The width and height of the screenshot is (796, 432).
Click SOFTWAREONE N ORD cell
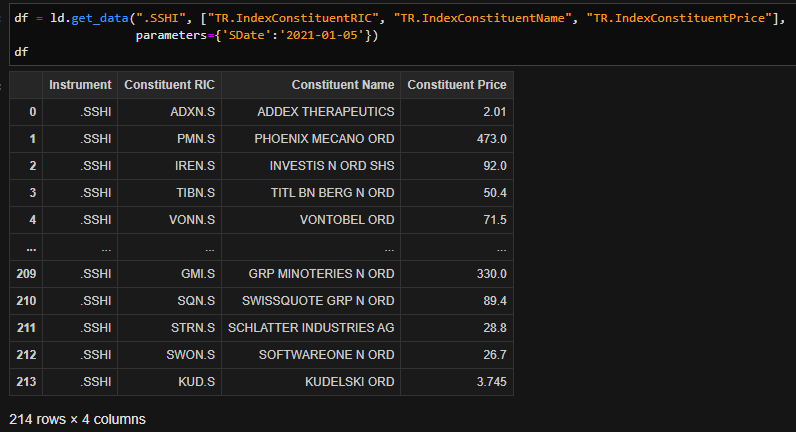coord(311,355)
